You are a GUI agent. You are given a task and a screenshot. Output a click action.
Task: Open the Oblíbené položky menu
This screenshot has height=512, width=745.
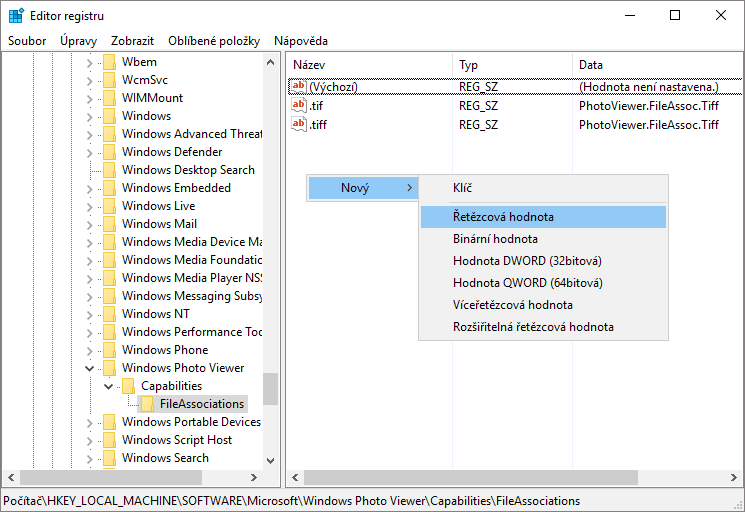pos(213,41)
